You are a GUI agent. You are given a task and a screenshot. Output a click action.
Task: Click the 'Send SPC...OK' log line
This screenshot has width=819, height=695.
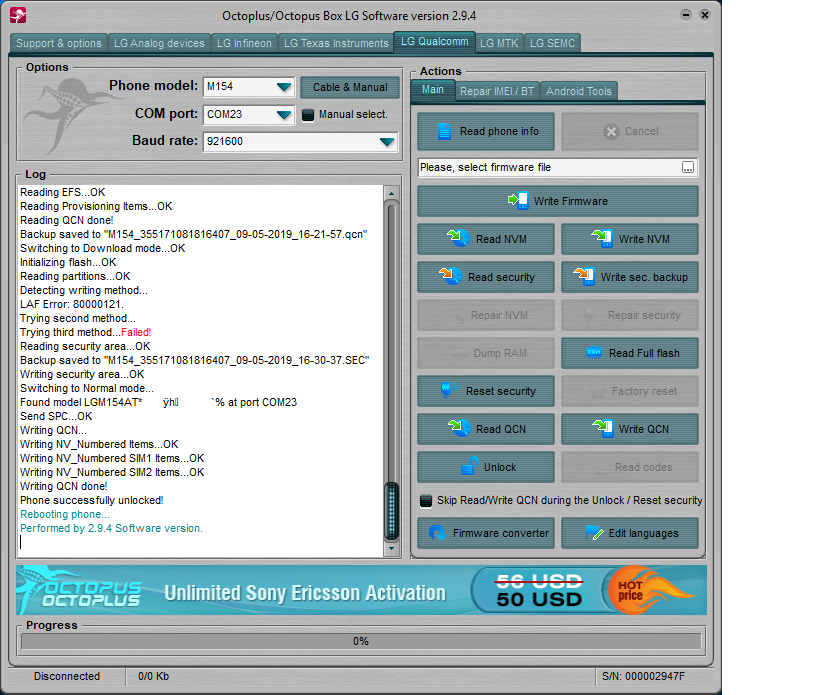(56, 416)
